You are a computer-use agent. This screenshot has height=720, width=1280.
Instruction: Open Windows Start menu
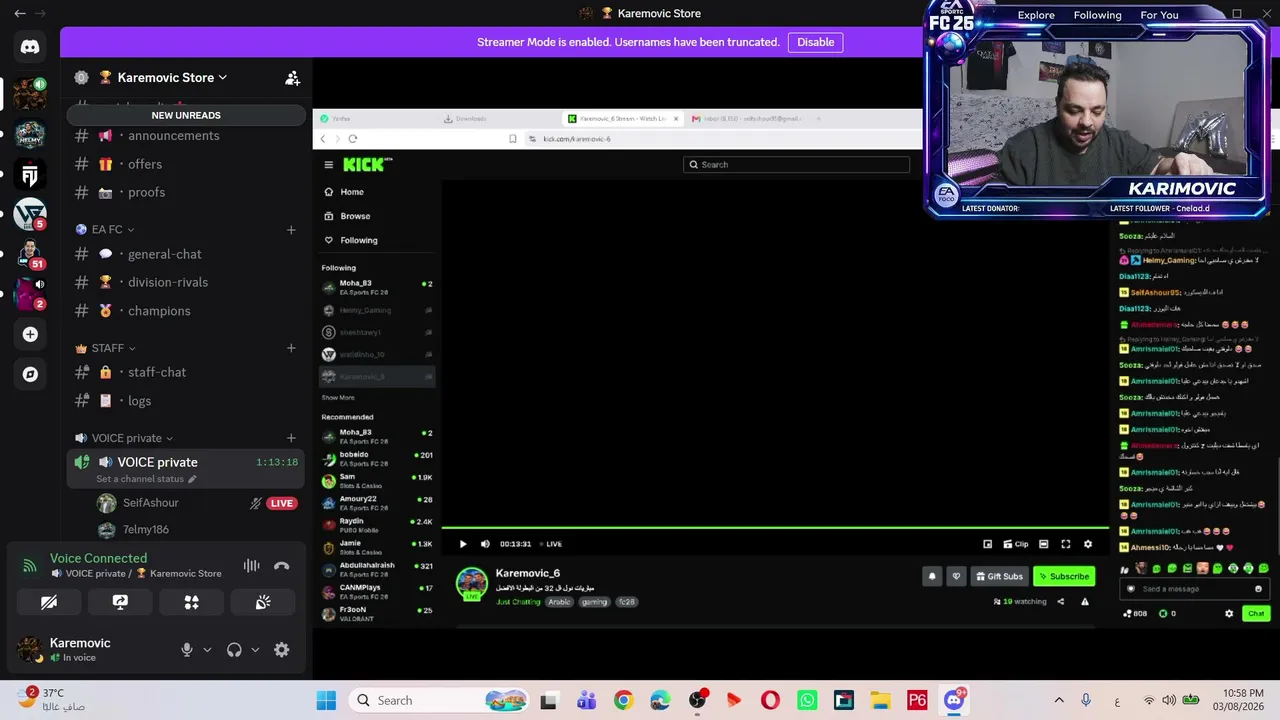[x=326, y=700]
